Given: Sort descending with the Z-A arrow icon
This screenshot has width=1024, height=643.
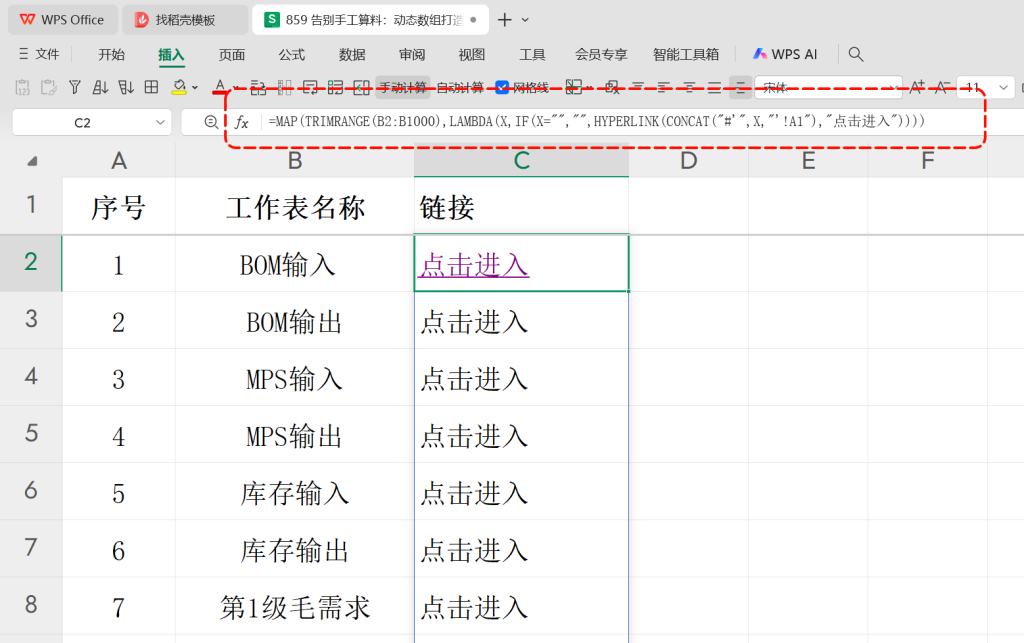Looking at the screenshot, I should click(125, 87).
